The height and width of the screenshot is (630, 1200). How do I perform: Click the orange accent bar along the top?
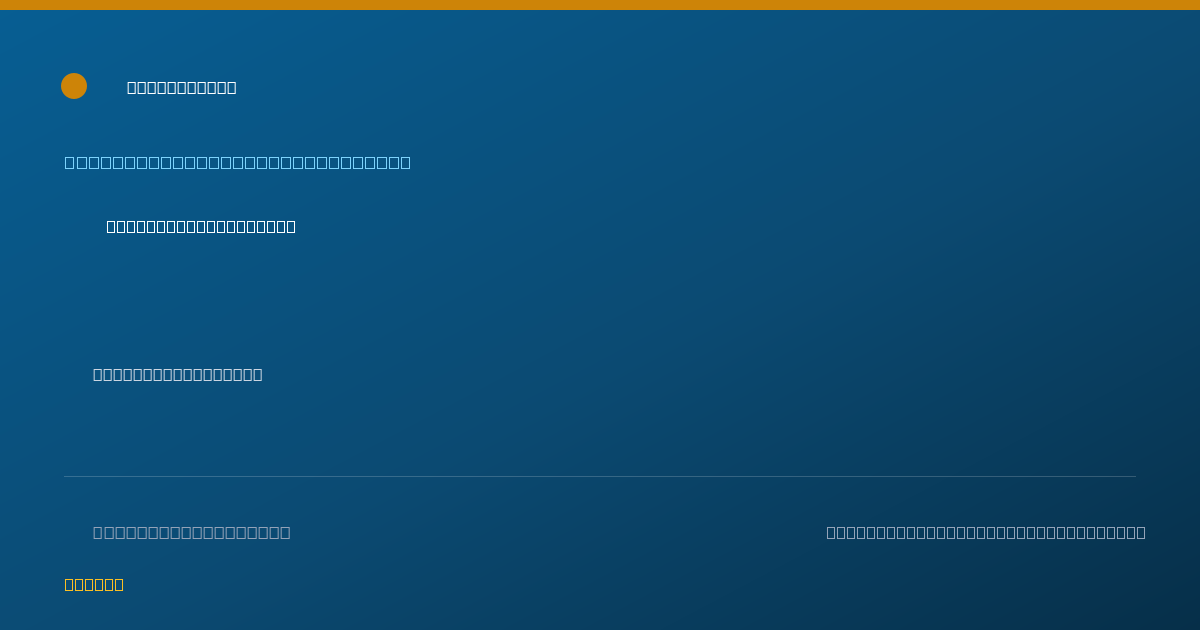[x=600, y=5]
